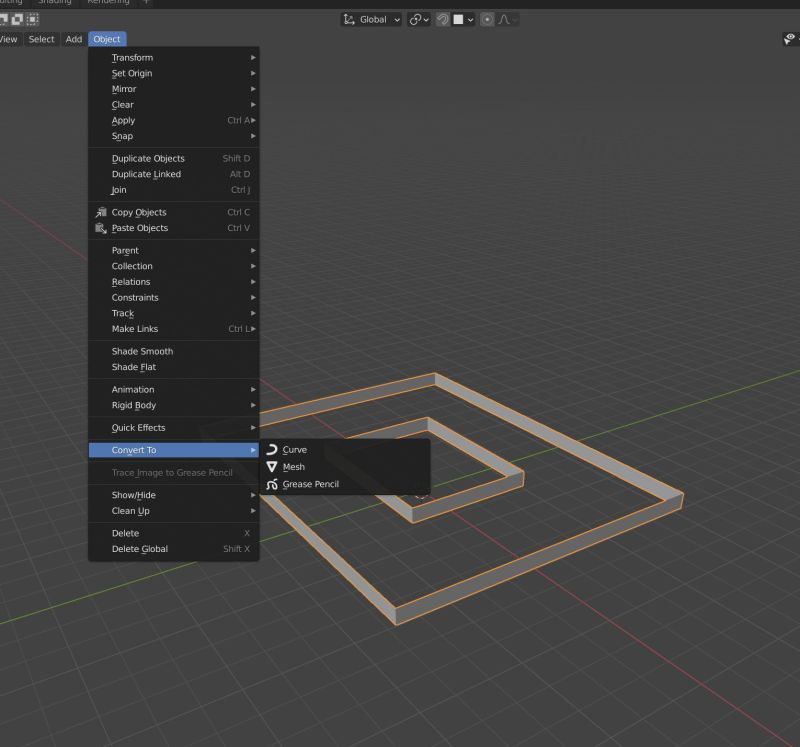Open the Track submenu
Screen dimensions: 800x747
[x=174, y=313]
